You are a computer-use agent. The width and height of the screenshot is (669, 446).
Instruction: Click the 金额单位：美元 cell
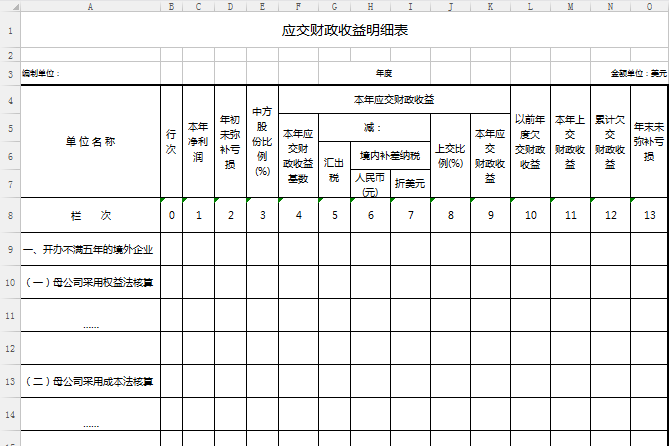(x=638, y=73)
